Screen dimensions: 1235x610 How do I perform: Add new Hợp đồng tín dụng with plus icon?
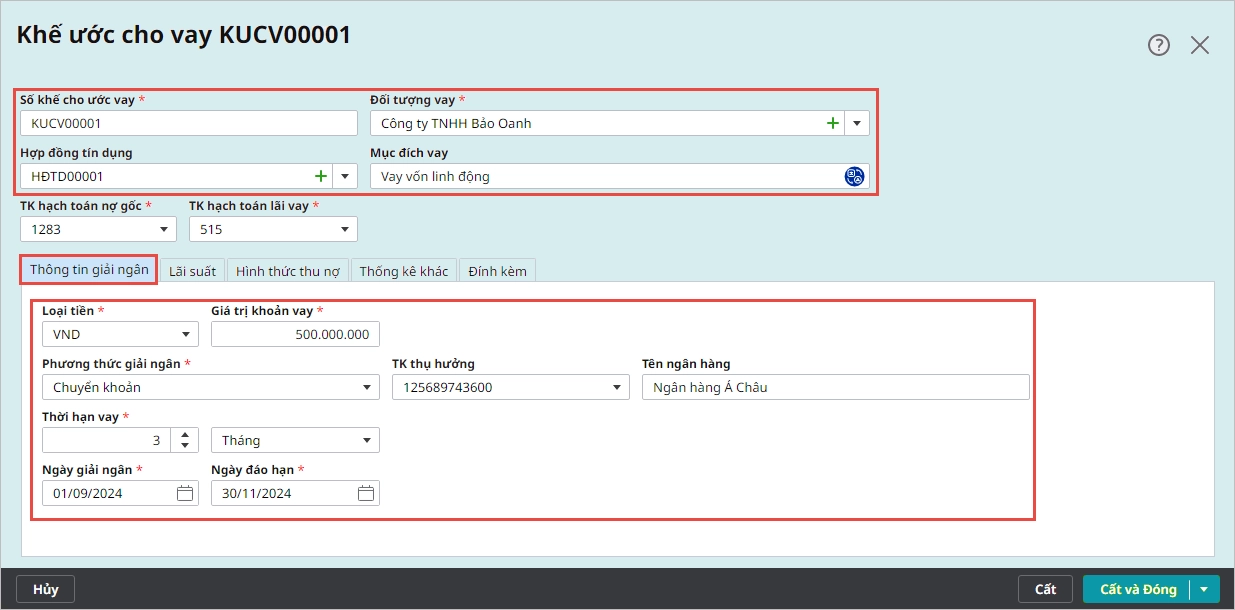coord(321,176)
